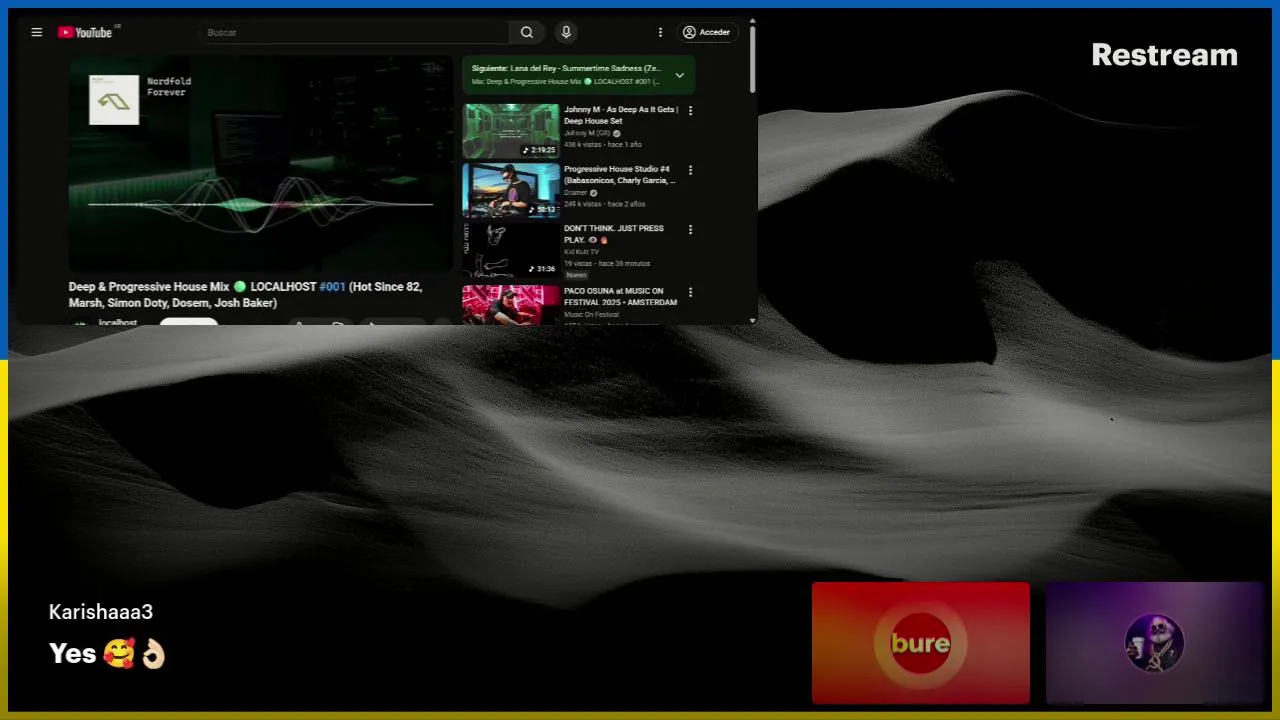Image resolution: width=1280 pixels, height=720 pixels.
Task: Open the Johnny M Deep House Set thumbnail
Action: click(x=511, y=131)
